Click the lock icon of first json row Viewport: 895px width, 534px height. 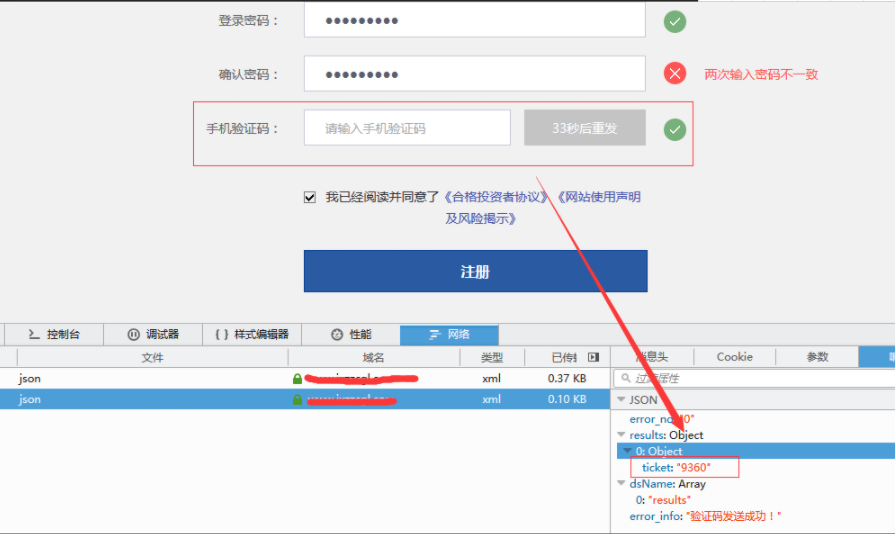coord(297,378)
